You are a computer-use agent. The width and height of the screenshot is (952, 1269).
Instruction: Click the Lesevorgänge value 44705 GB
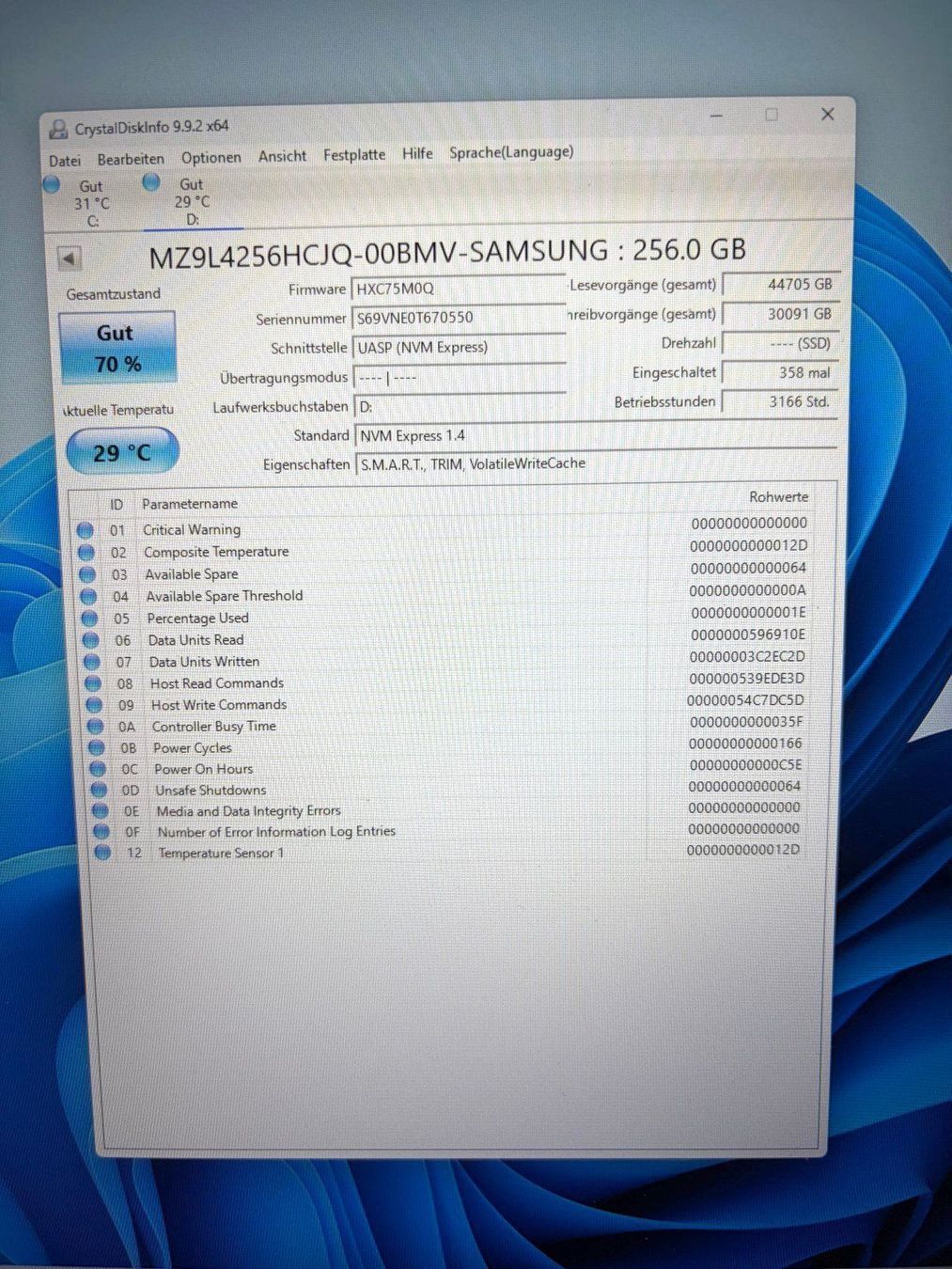click(779, 284)
